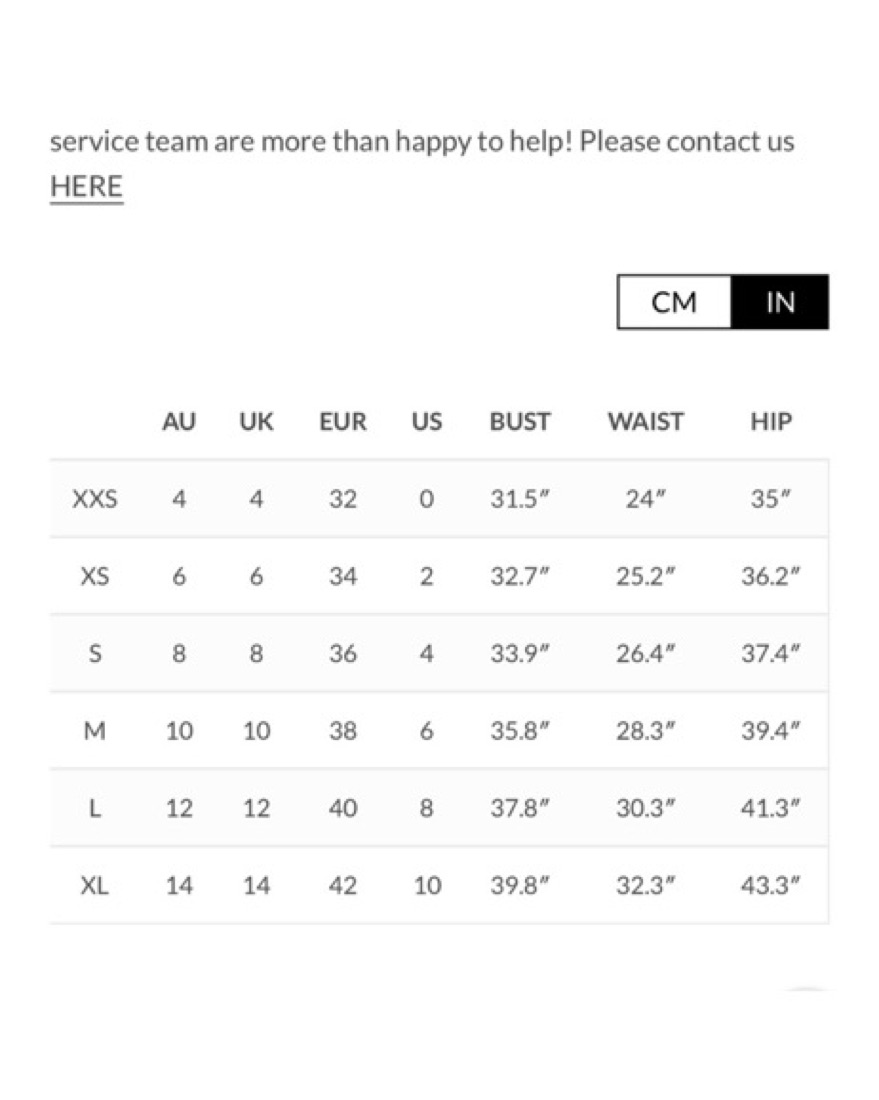
Task: Click the UK column header
Action: [x=256, y=422]
